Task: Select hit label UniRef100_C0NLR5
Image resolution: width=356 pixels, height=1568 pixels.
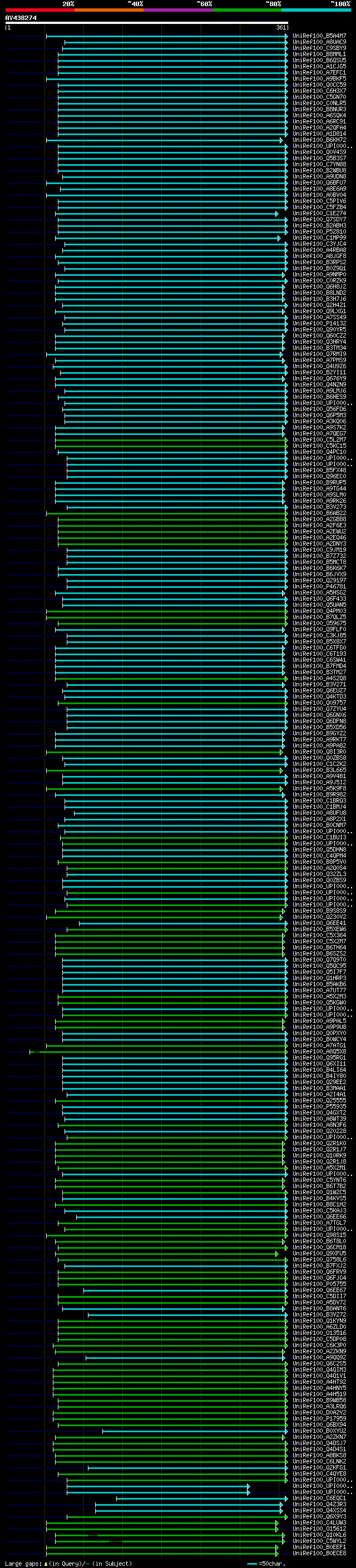Action: coord(319,103)
